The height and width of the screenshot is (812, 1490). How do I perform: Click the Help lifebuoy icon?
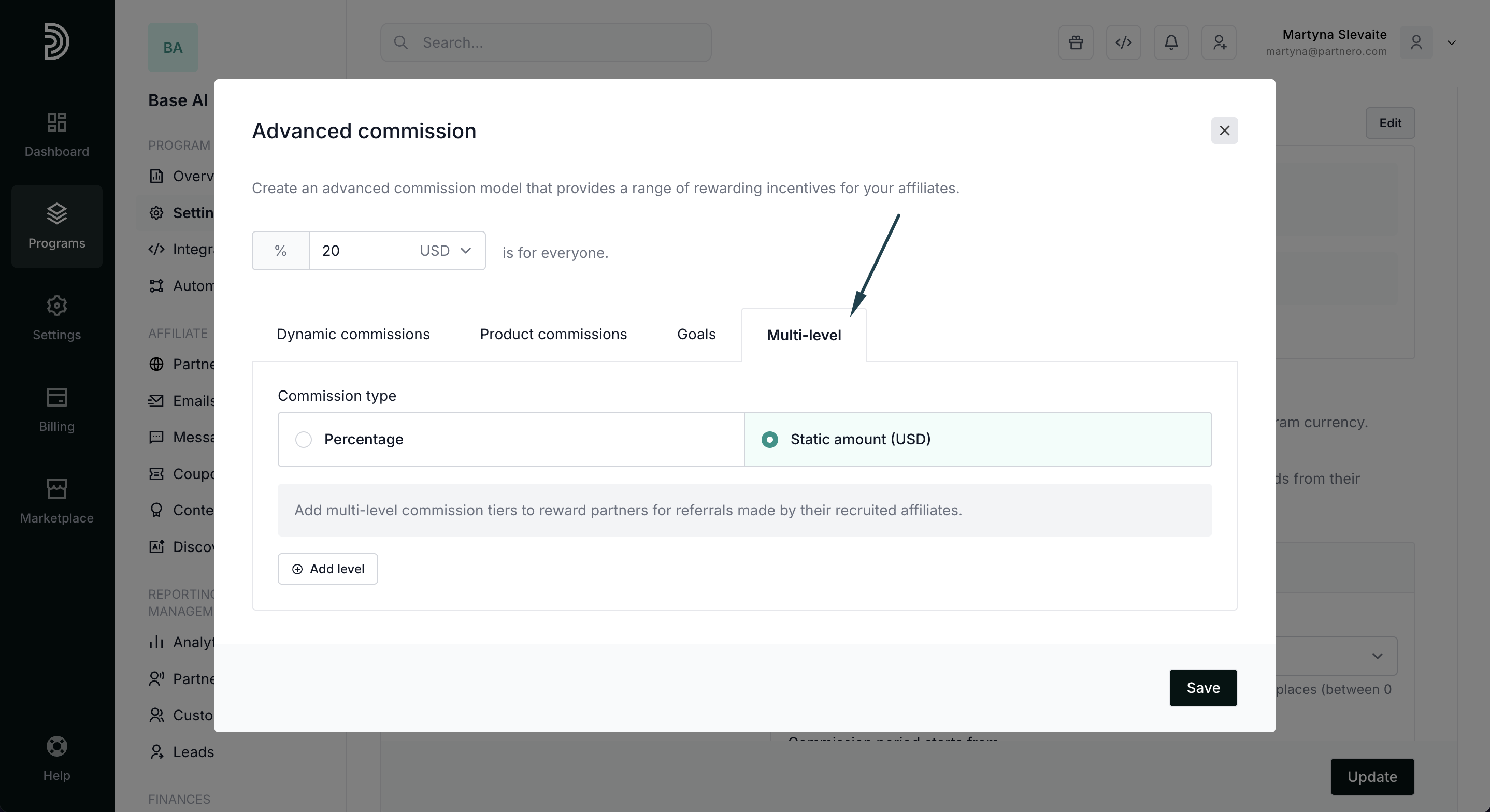point(56,747)
